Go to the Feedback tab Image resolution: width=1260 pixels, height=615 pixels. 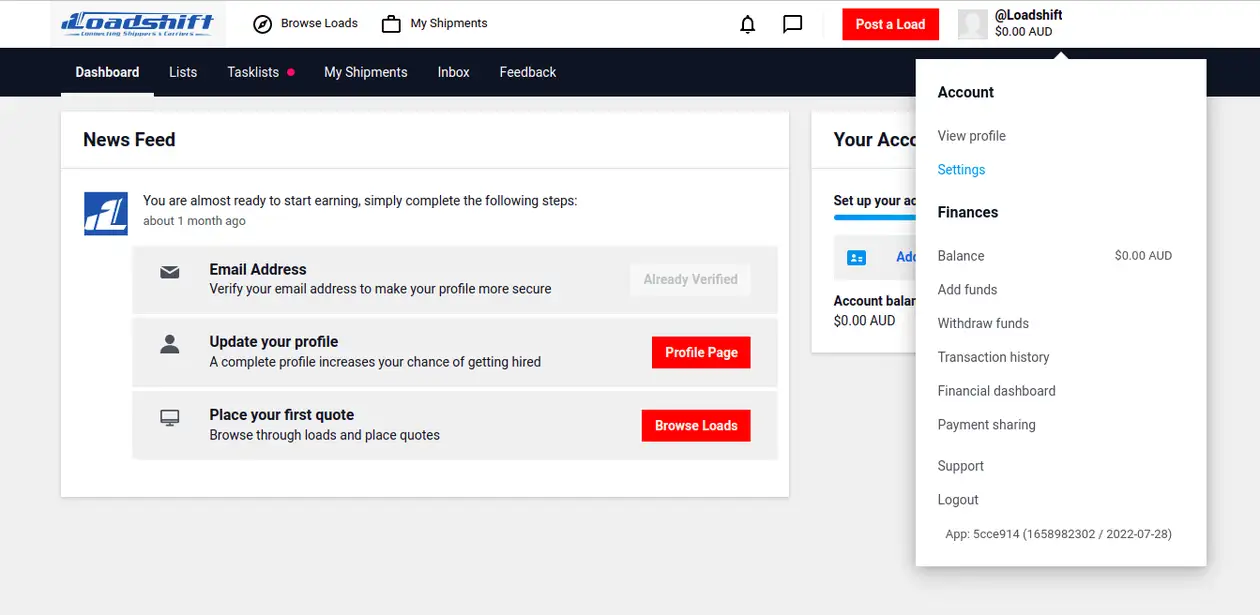(x=527, y=72)
